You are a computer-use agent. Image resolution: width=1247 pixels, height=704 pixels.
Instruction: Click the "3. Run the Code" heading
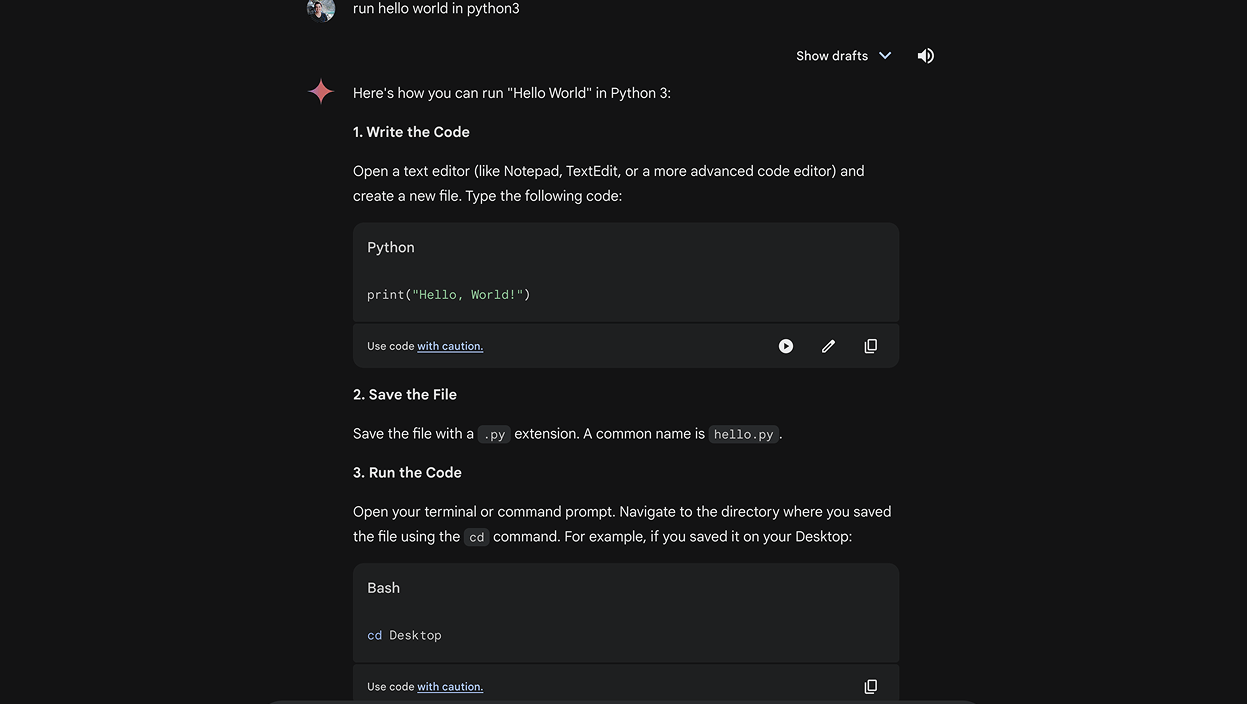407,473
